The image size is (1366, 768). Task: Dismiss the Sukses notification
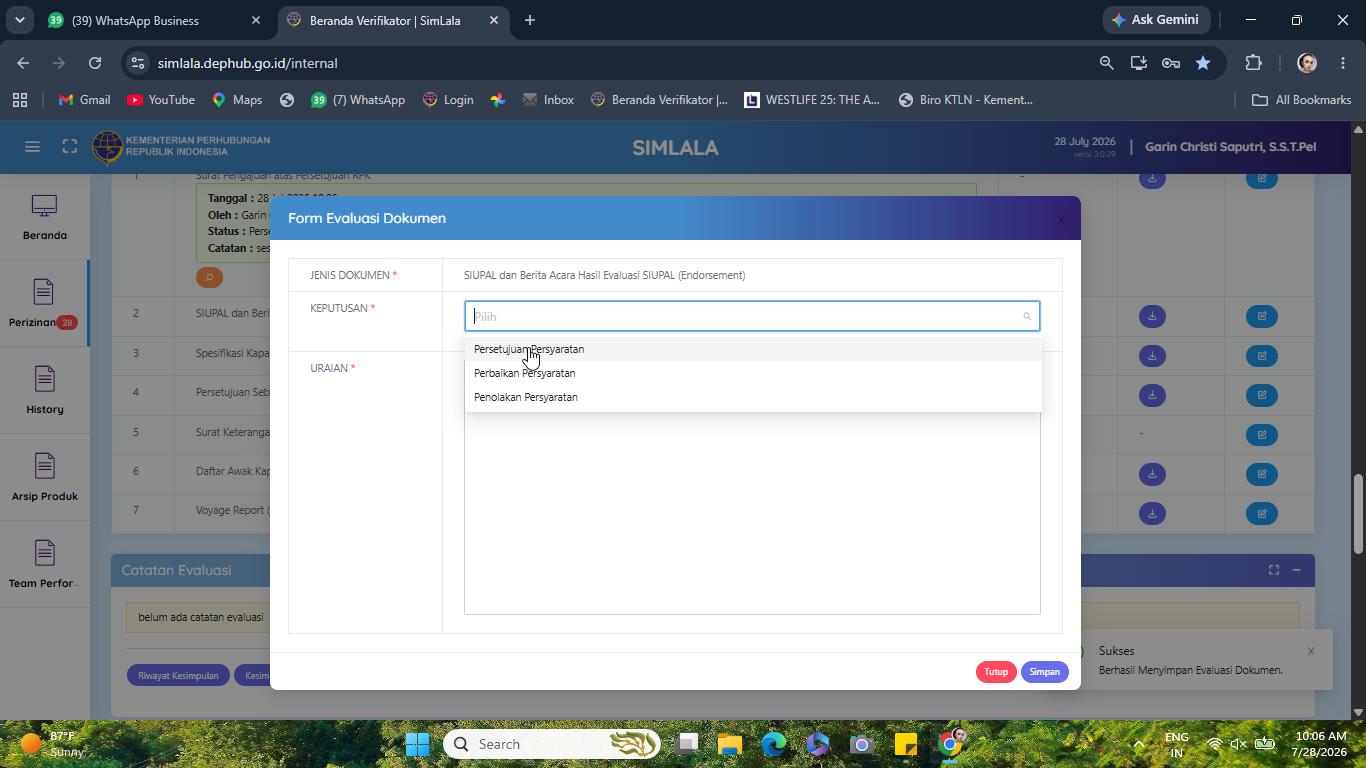[x=1310, y=651]
